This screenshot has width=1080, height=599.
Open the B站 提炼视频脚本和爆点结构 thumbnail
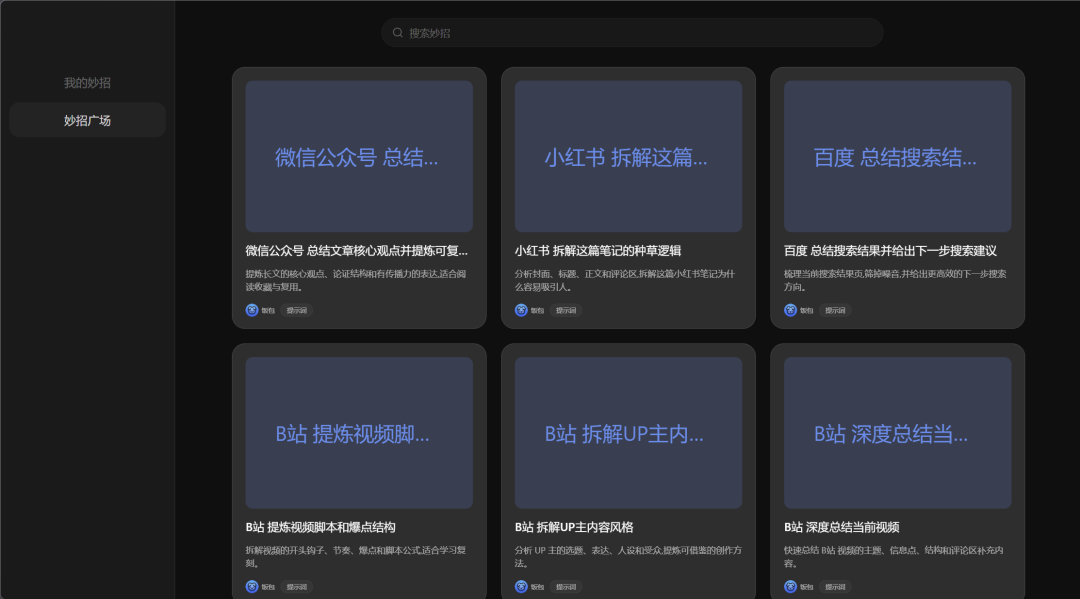click(x=359, y=432)
